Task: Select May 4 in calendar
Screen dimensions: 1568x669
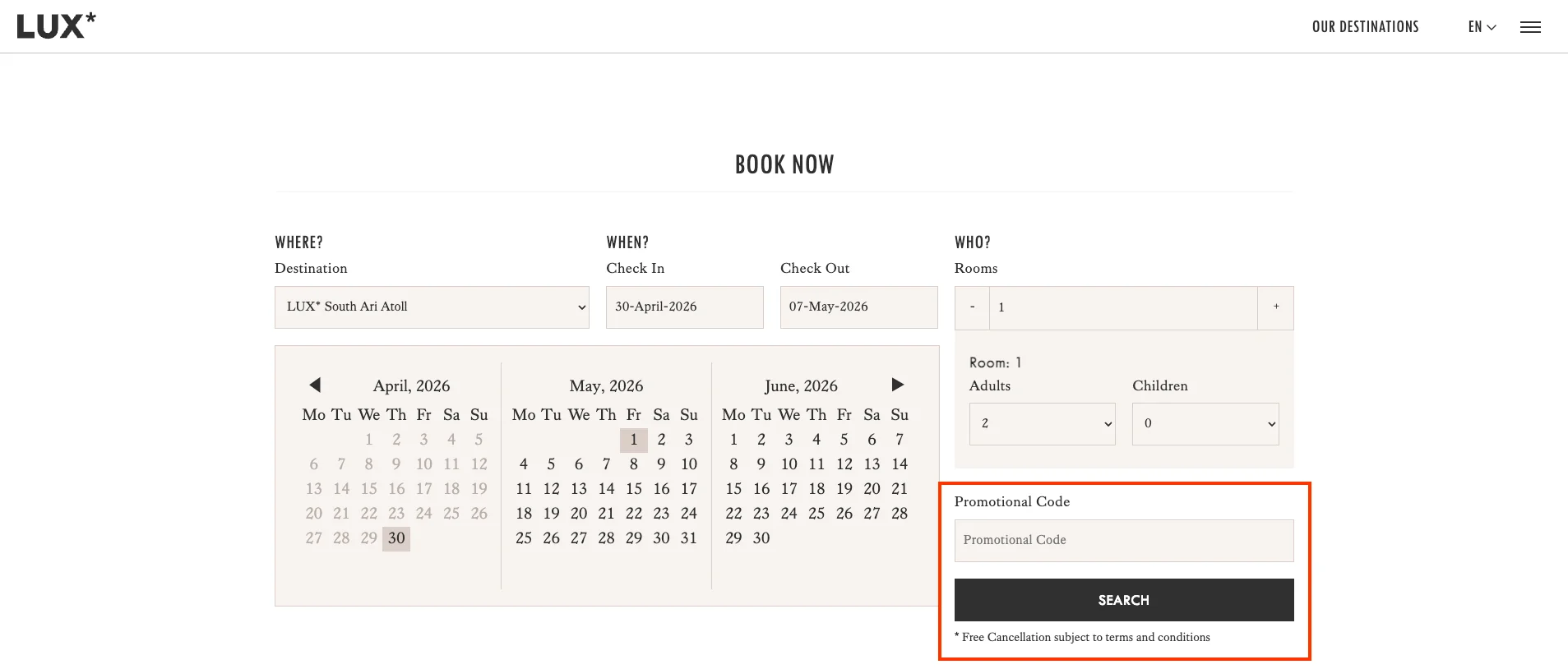Action: point(524,464)
